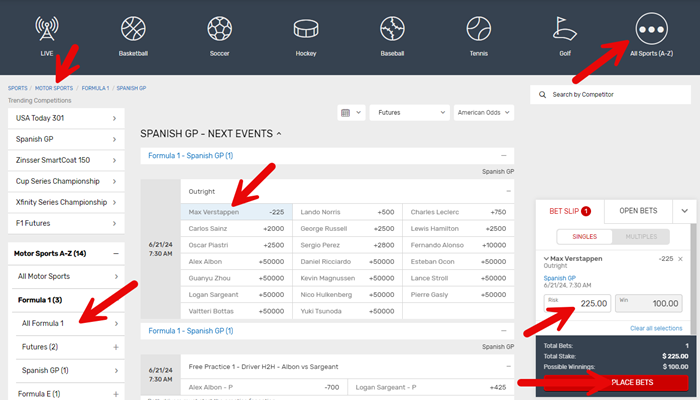Collapse the Motor Sports A-Z section

115,254
